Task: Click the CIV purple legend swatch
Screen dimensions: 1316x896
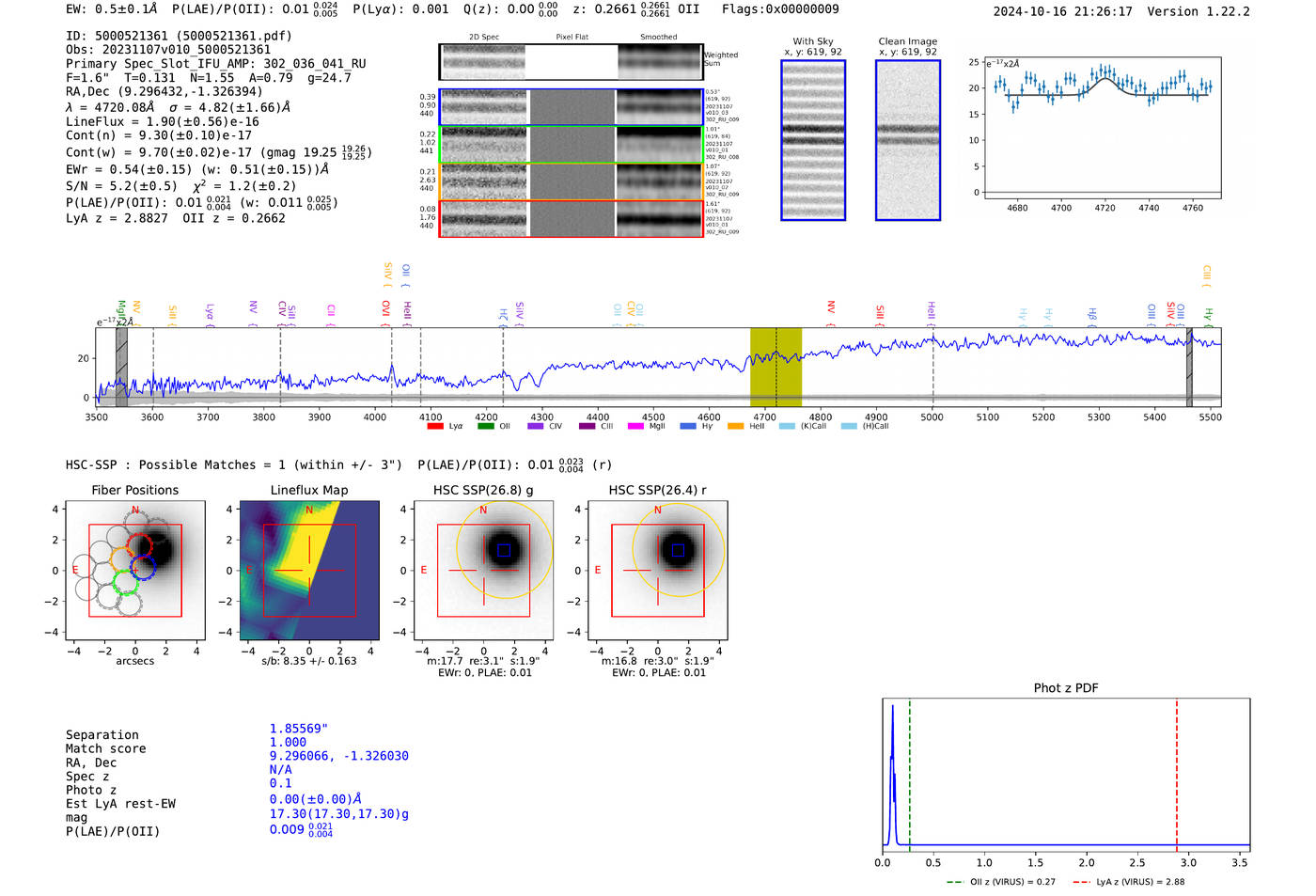Action: [536, 426]
